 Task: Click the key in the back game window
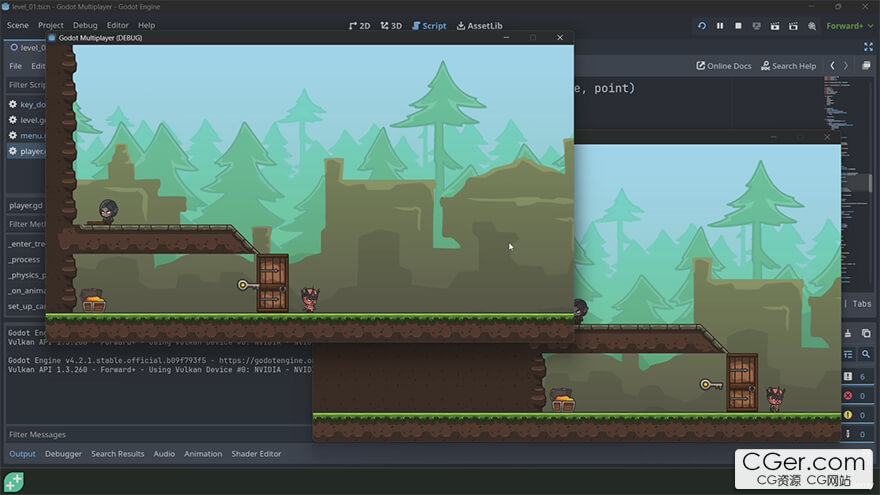click(711, 384)
